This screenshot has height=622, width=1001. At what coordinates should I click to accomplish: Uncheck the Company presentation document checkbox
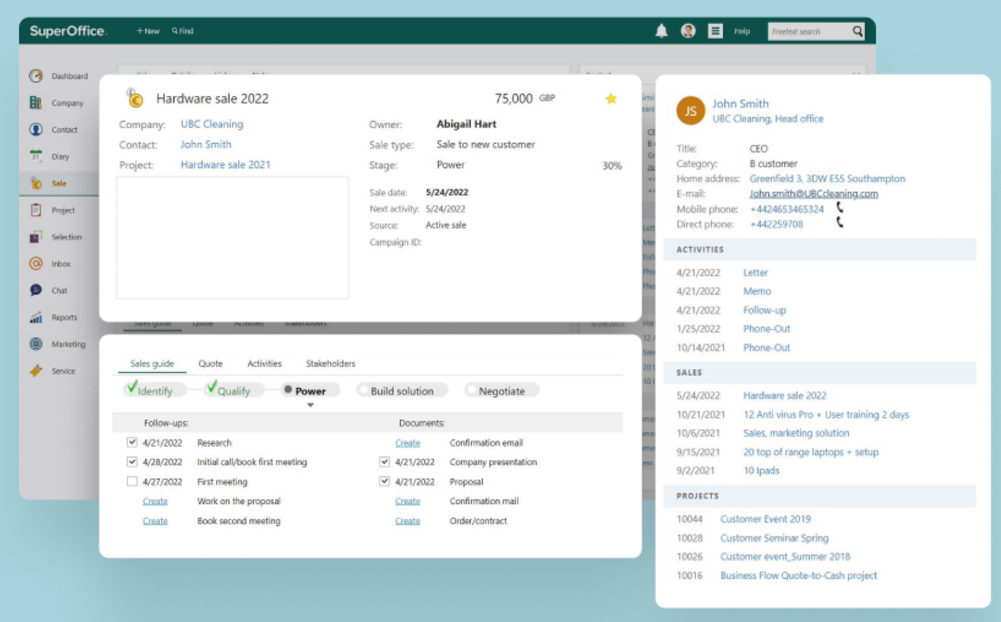[x=384, y=462]
